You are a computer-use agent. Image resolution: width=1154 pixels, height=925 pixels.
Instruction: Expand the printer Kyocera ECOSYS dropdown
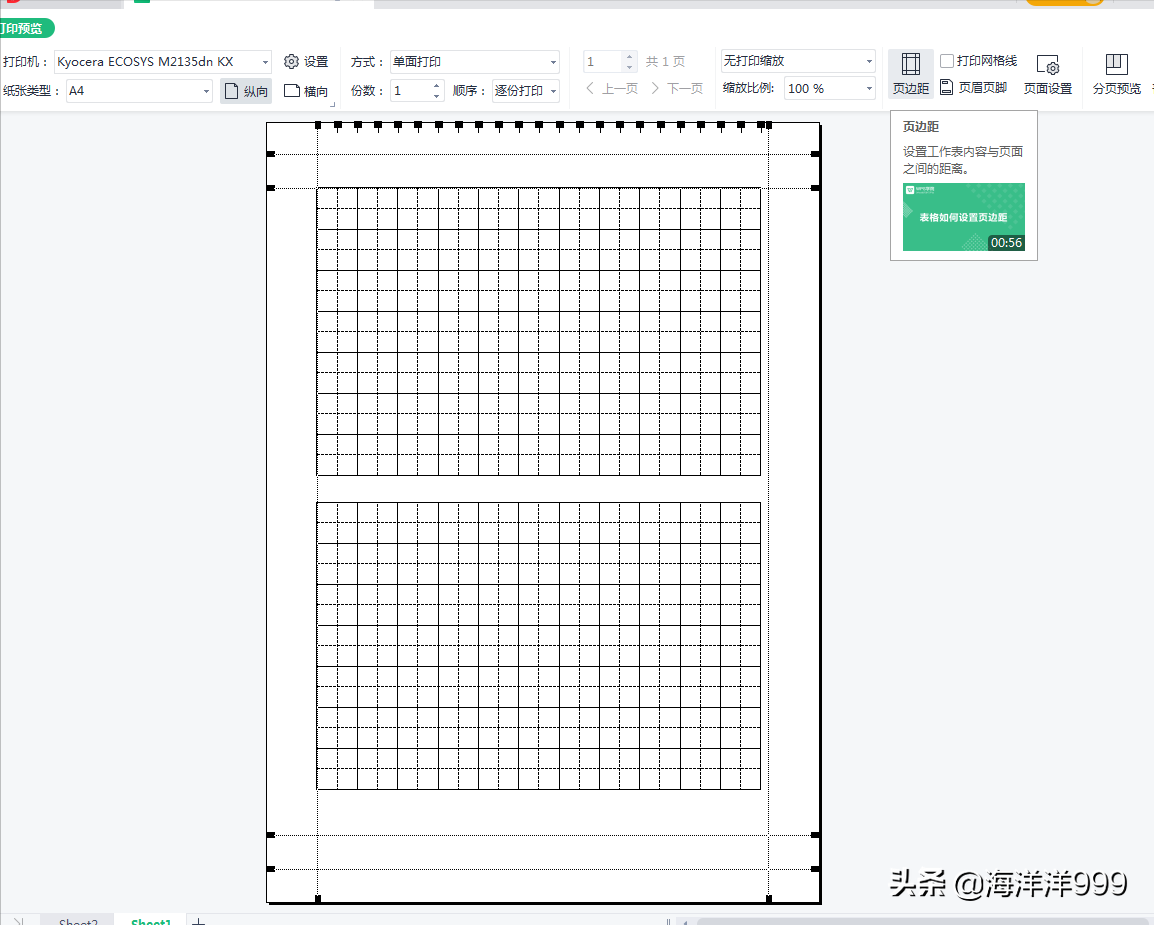pyautogui.click(x=265, y=63)
